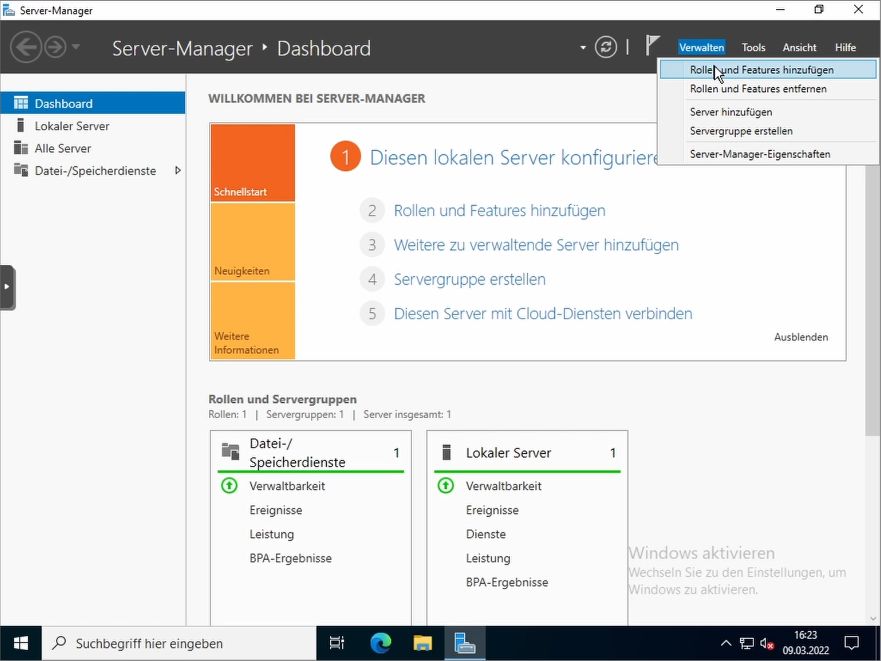This screenshot has height=661, width=881.
Task: Open the Windows Start menu
Action: coord(21,643)
